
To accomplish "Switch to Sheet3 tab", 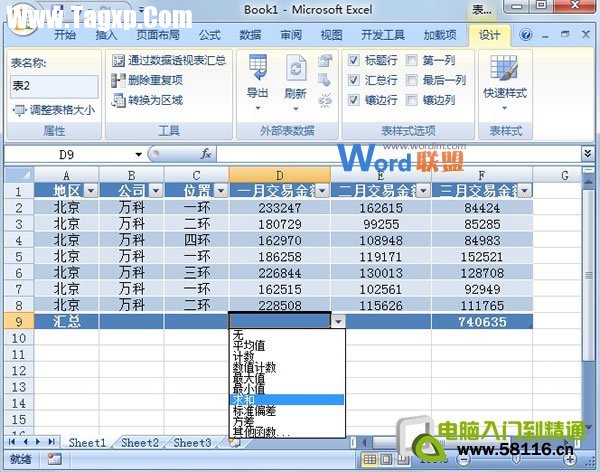I will point(192,443).
